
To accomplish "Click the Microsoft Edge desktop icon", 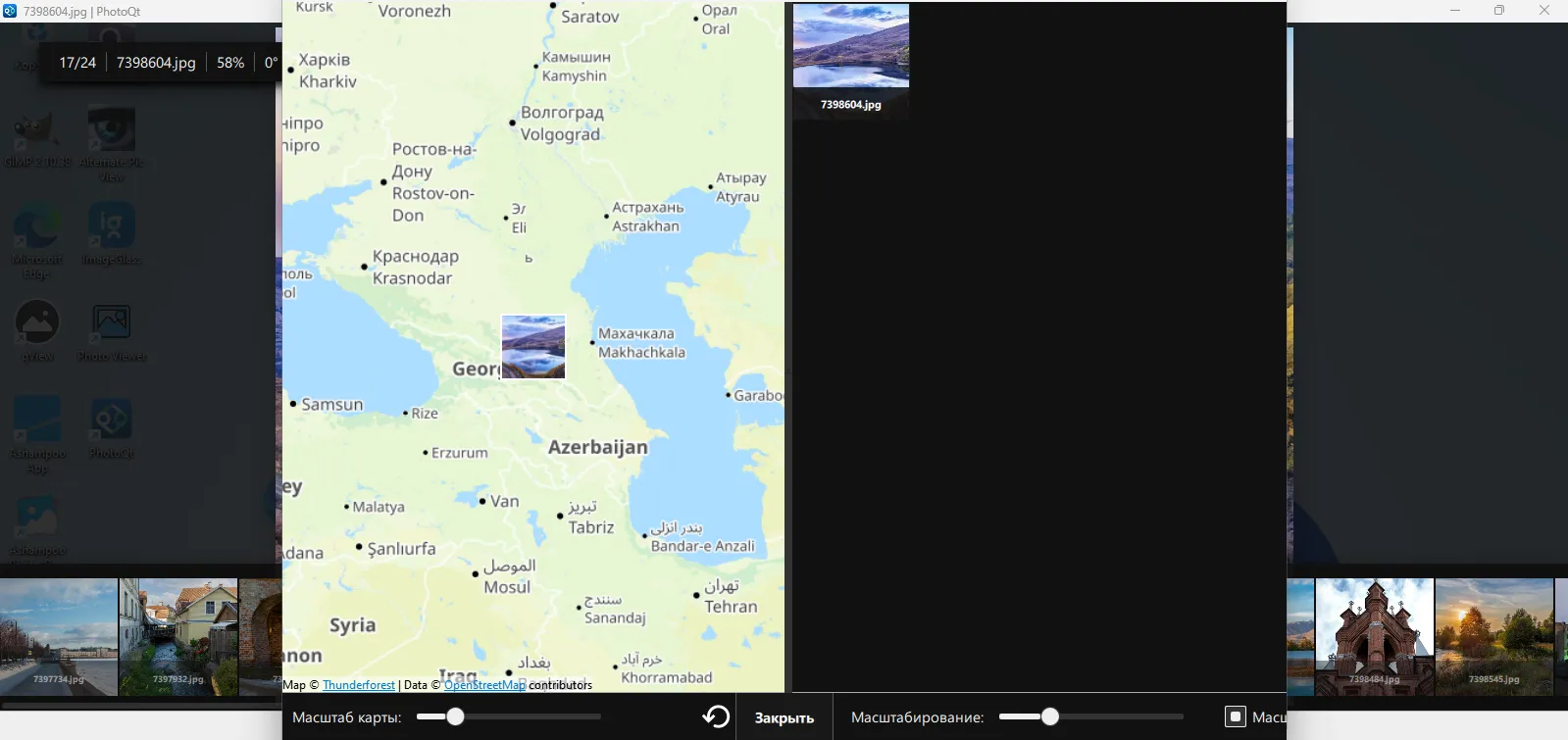I will (36, 228).
